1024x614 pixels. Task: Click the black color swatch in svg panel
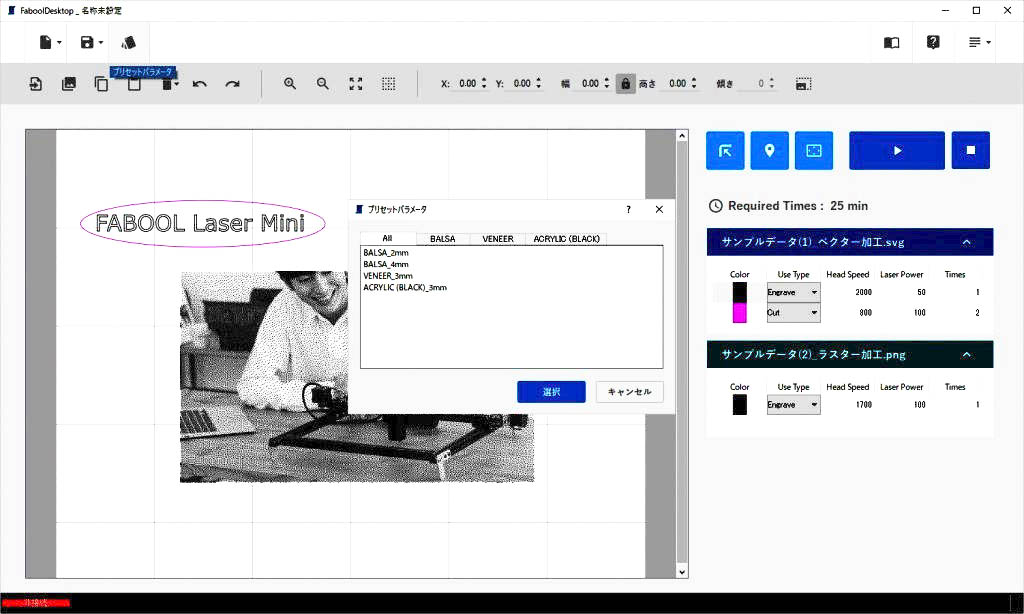(x=739, y=292)
